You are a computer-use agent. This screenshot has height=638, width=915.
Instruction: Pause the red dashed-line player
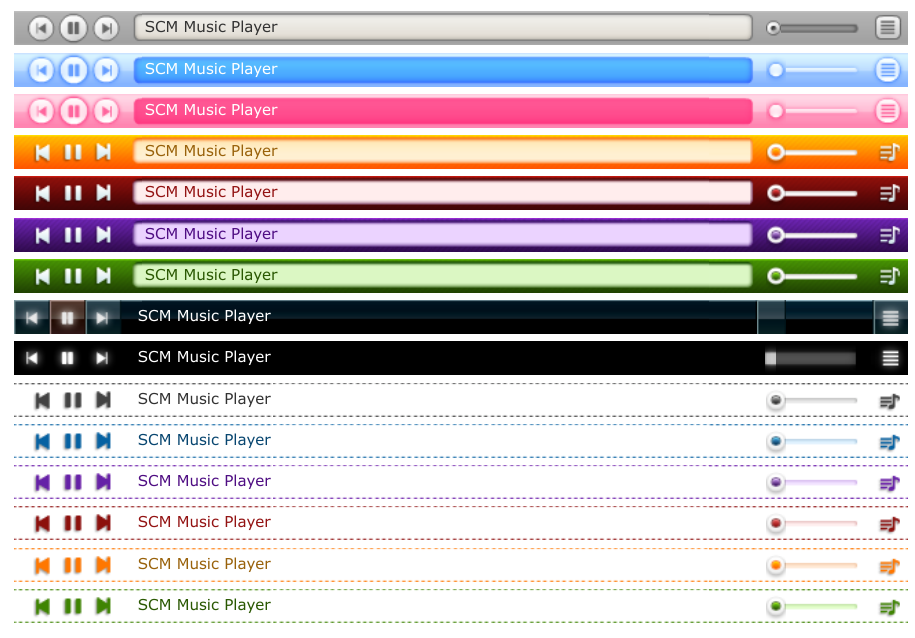[73, 523]
